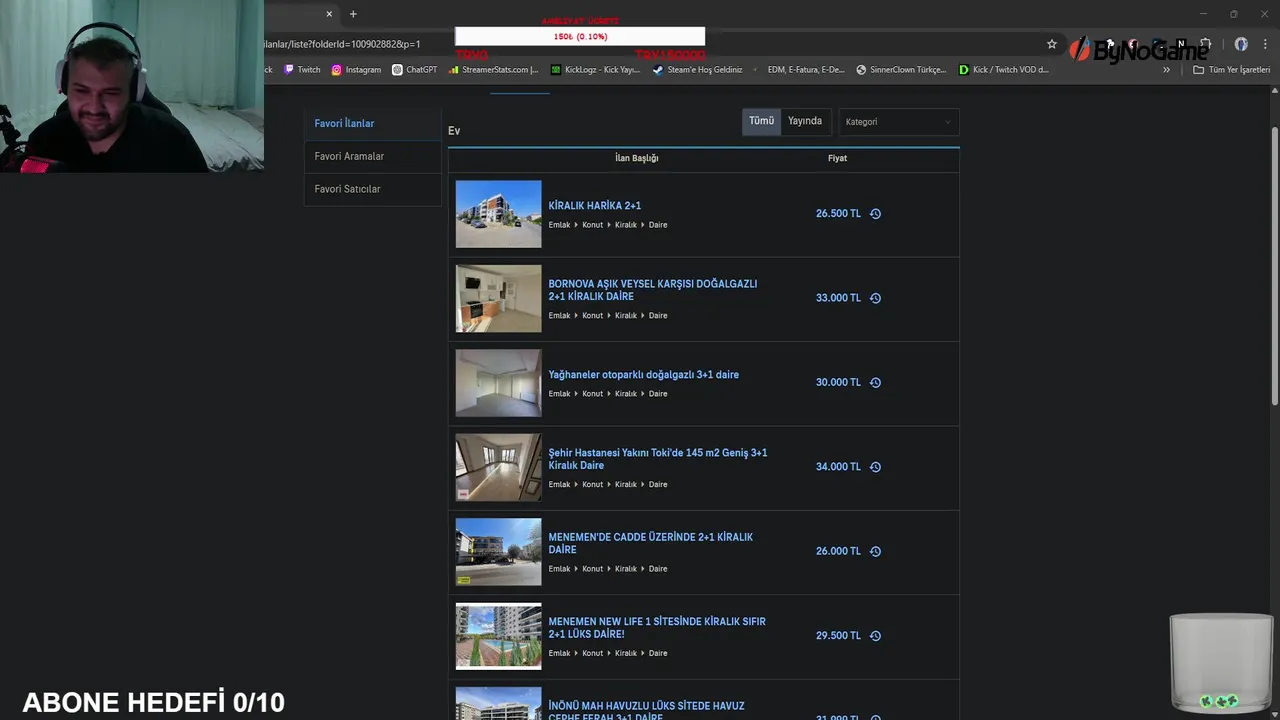Show all listings with Tümü toggle

click(762, 121)
